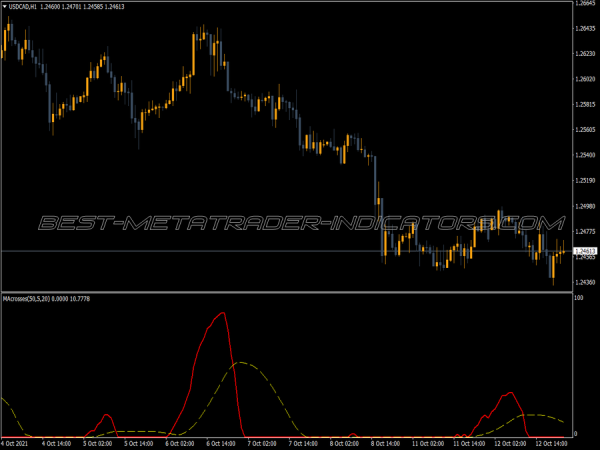
Task: Click the indicator scale value 100
Action: click(x=579, y=298)
